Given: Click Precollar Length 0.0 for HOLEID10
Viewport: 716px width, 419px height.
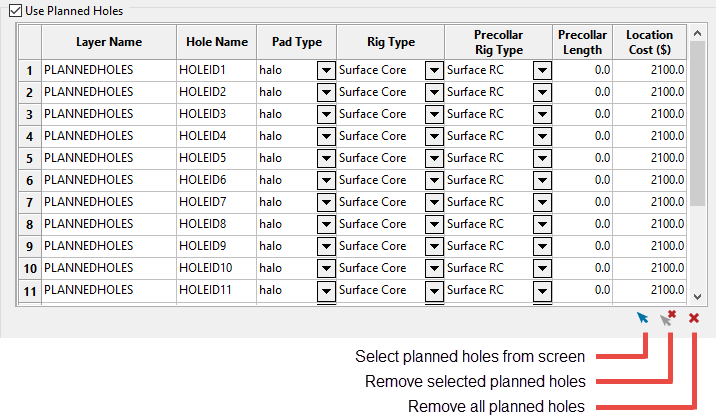Looking at the screenshot, I should coord(582,268).
